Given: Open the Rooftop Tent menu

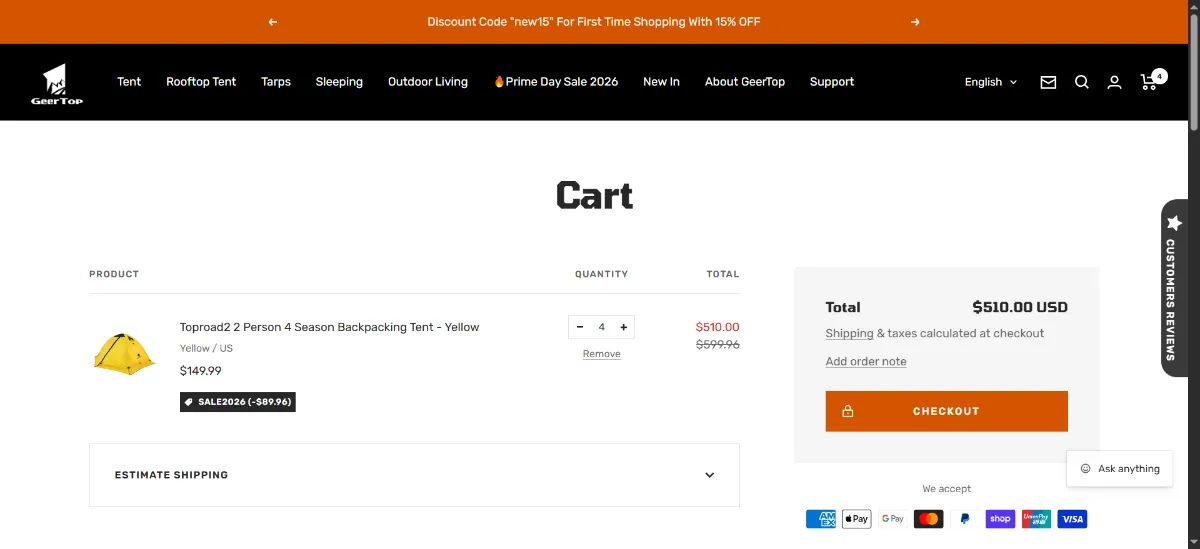Looking at the screenshot, I should [201, 82].
